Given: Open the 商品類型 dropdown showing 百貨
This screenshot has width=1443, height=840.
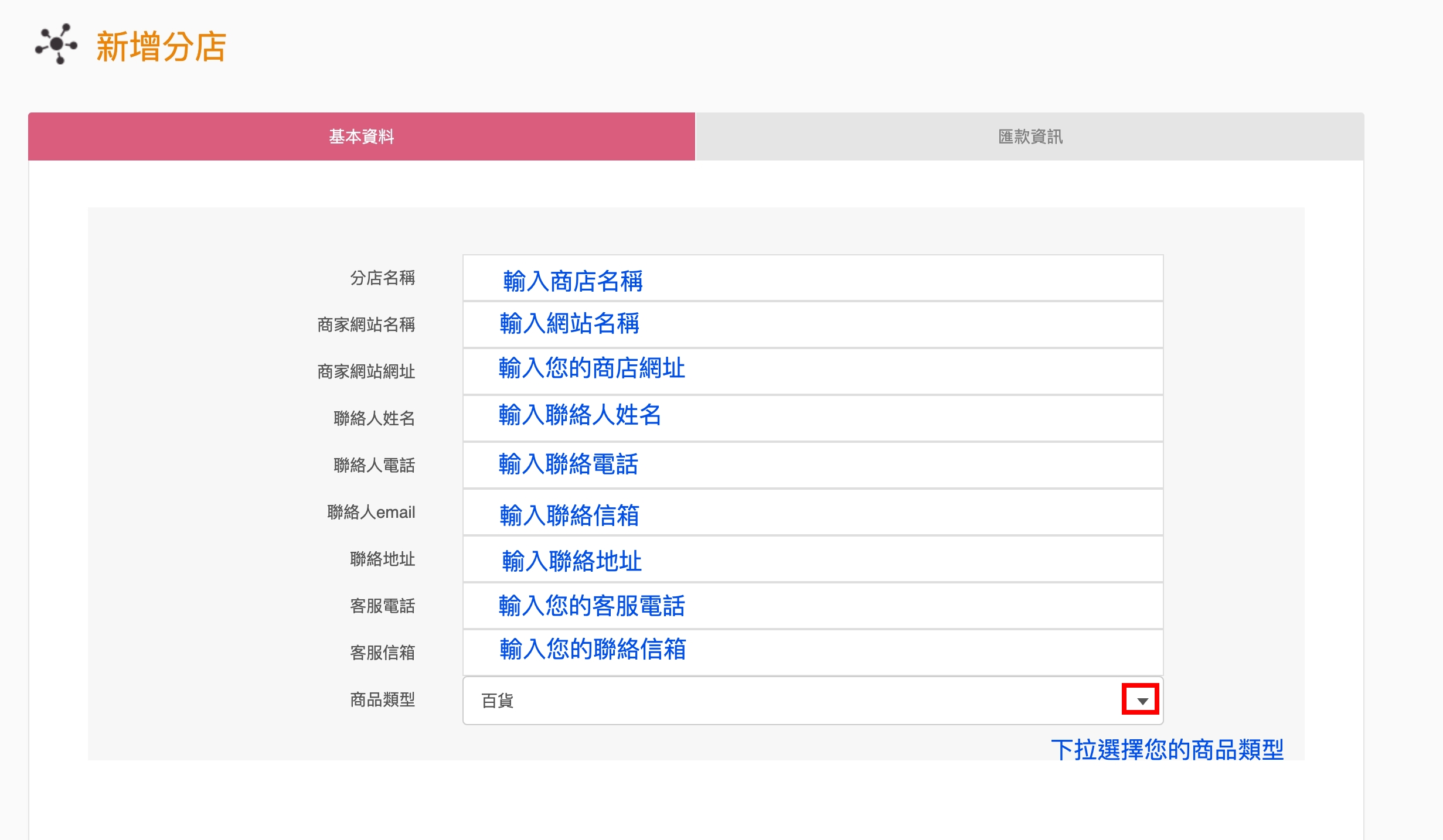Looking at the screenshot, I should [813, 701].
